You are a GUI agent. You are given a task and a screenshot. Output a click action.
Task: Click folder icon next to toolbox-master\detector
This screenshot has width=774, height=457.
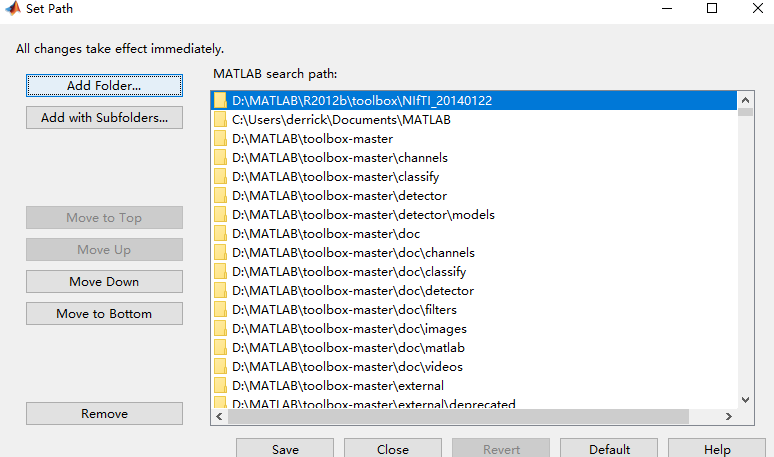220,195
